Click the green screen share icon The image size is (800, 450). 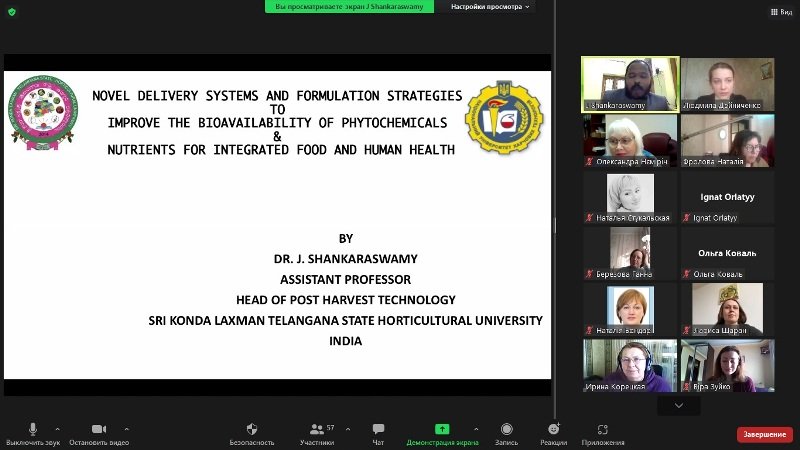click(442, 429)
